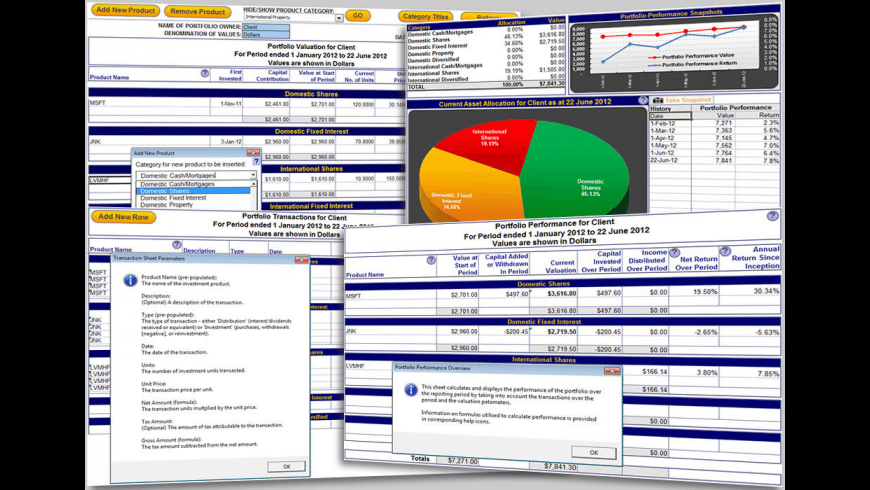Close the Add New Product dialog
870x490 pixels.
pyautogui.click(x=253, y=153)
